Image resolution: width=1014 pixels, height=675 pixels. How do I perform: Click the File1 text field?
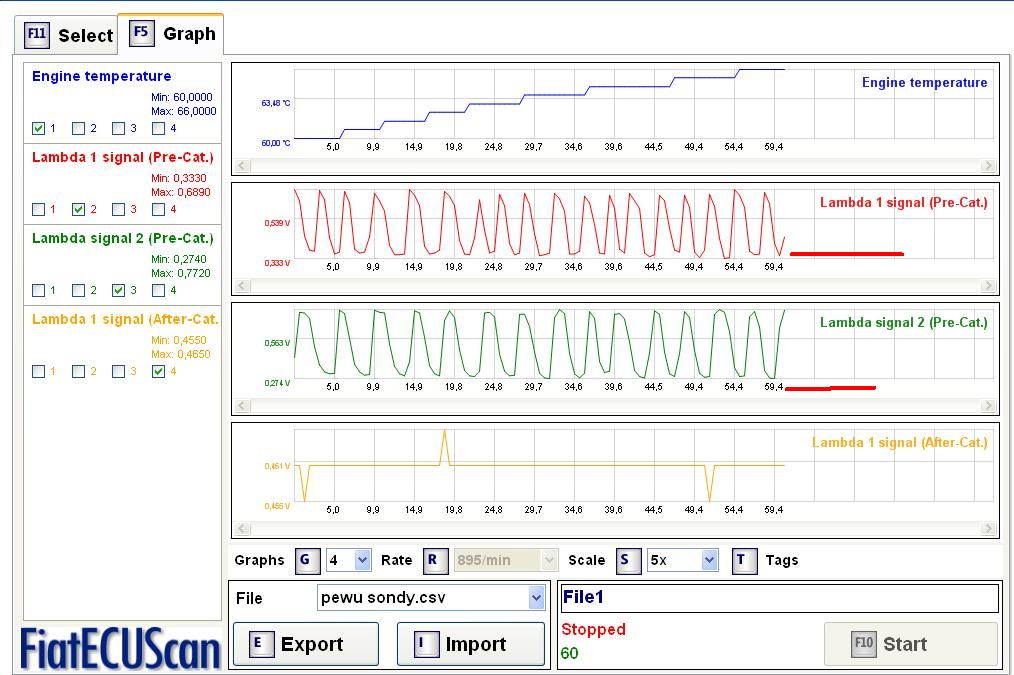pyautogui.click(x=779, y=598)
